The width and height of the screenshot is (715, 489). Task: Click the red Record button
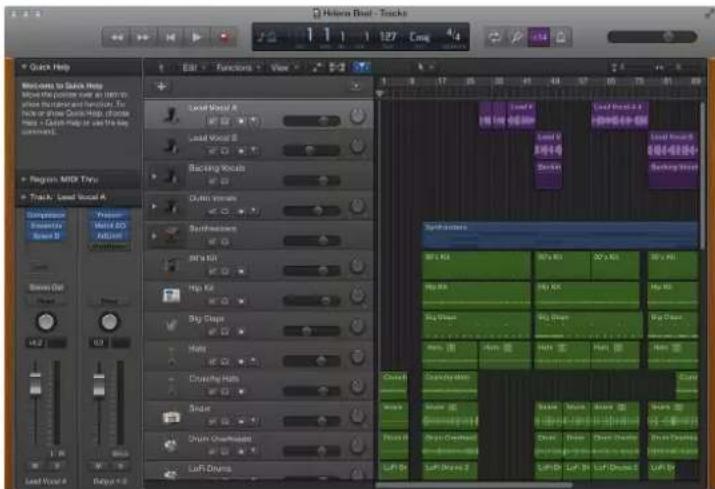224,37
